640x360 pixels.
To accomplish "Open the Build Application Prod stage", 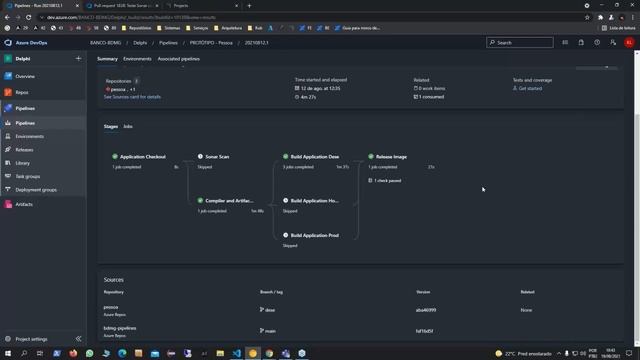I will tap(314, 236).
